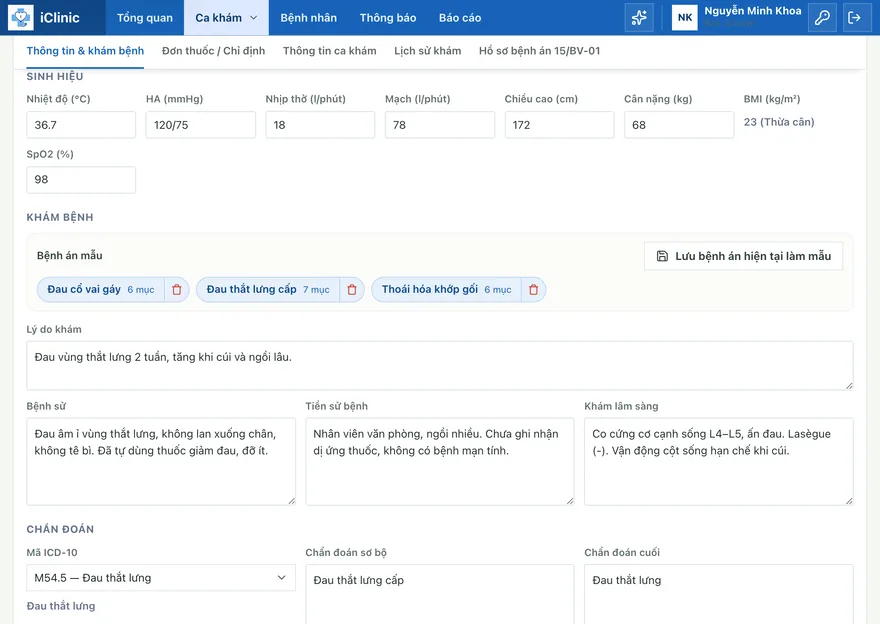Apply the Thoái hóa khớp gối template
Image resolution: width=880 pixels, height=624 pixels.
446,290
